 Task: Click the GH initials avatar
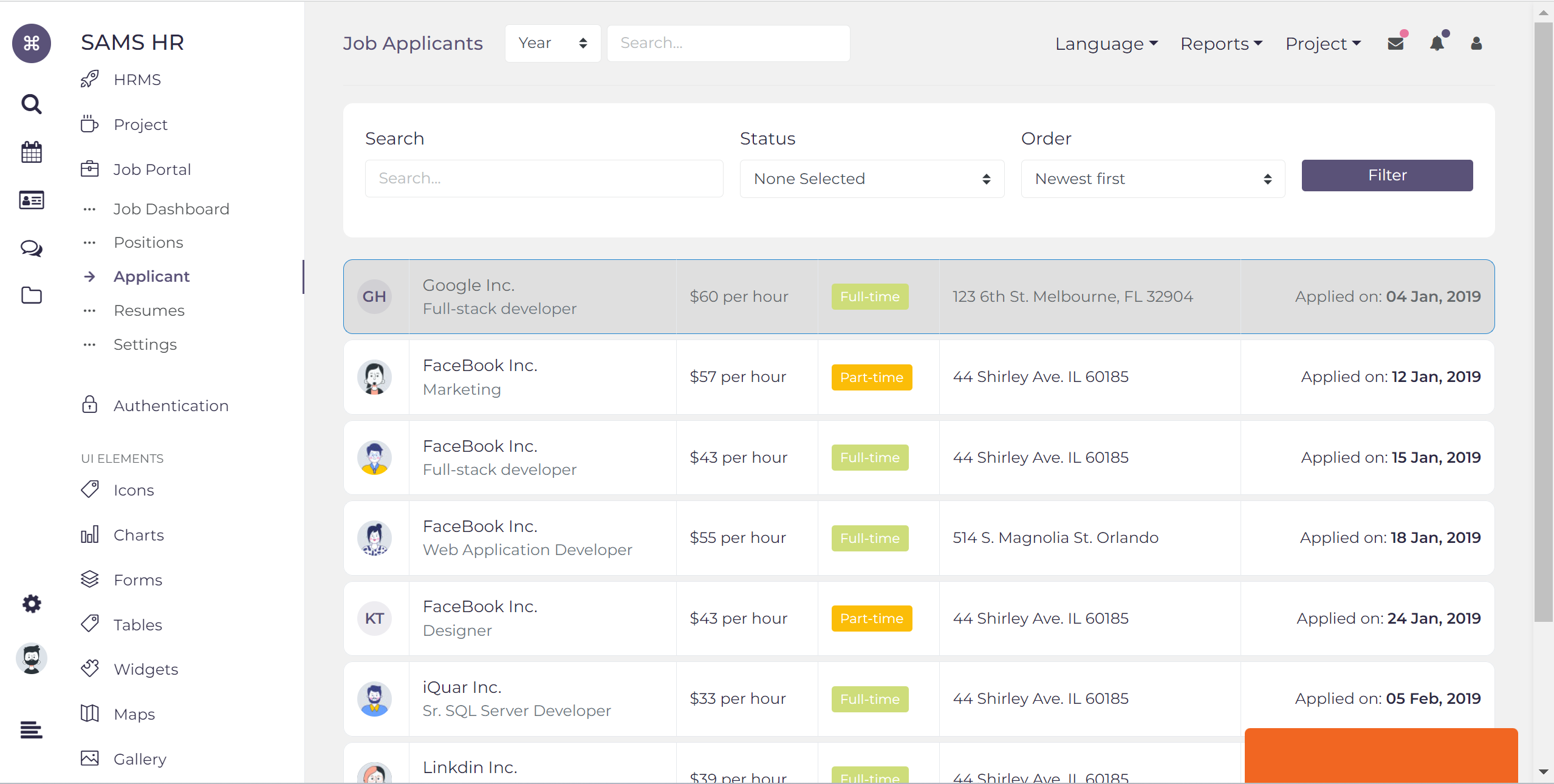[374, 296]
